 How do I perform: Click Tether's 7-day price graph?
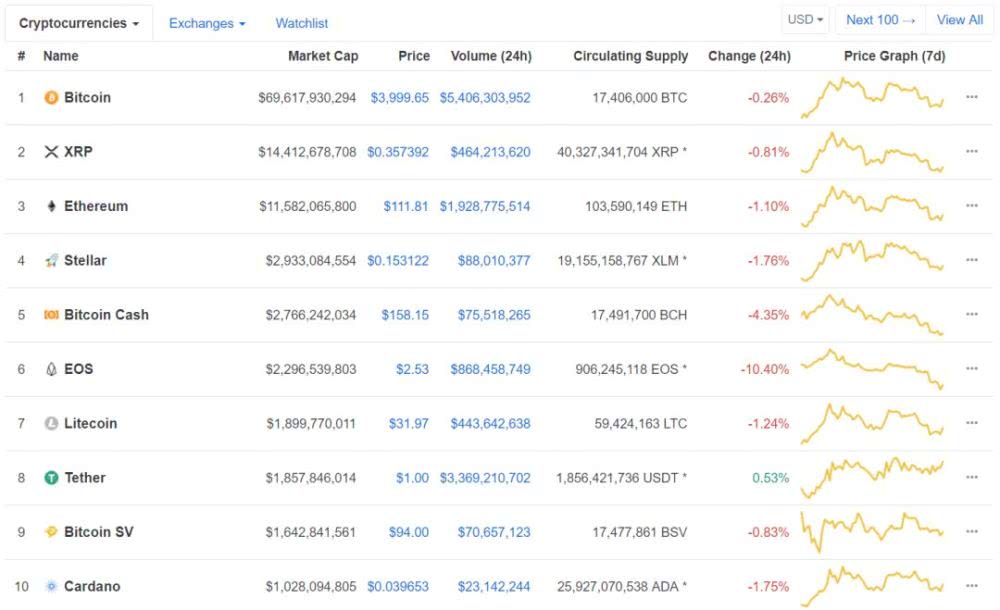(872, 478)
